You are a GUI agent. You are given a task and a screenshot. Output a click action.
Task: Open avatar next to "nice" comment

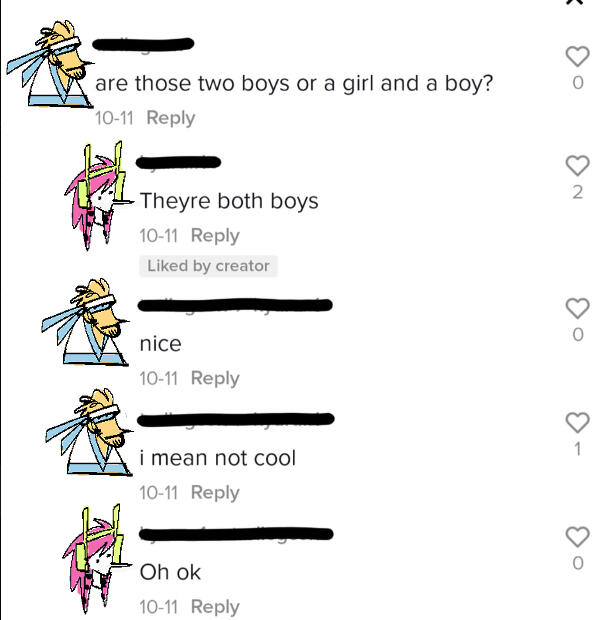click(85, 322)
